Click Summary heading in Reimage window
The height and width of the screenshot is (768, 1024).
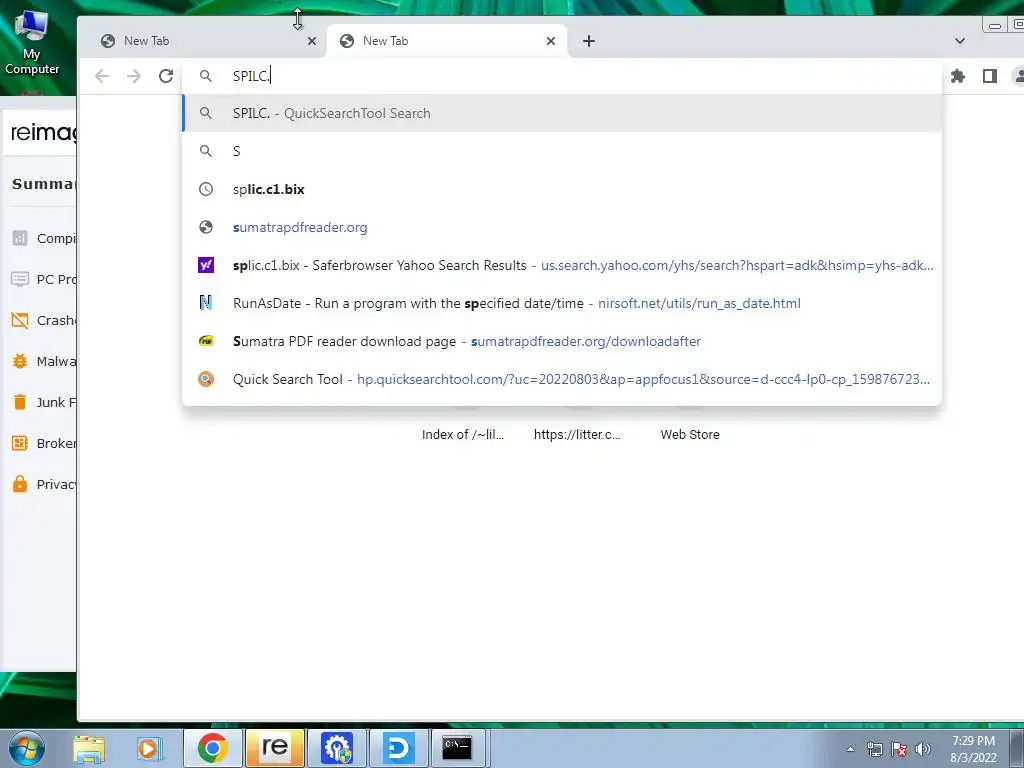click(44, 184)
